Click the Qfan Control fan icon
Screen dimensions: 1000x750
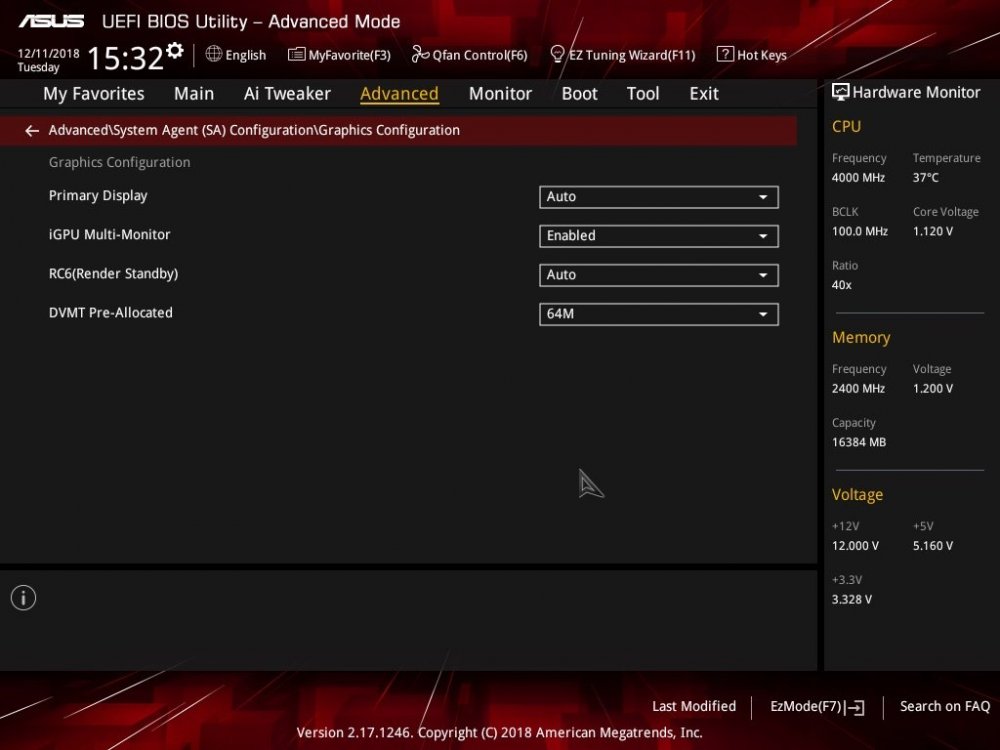pos(420,54)
